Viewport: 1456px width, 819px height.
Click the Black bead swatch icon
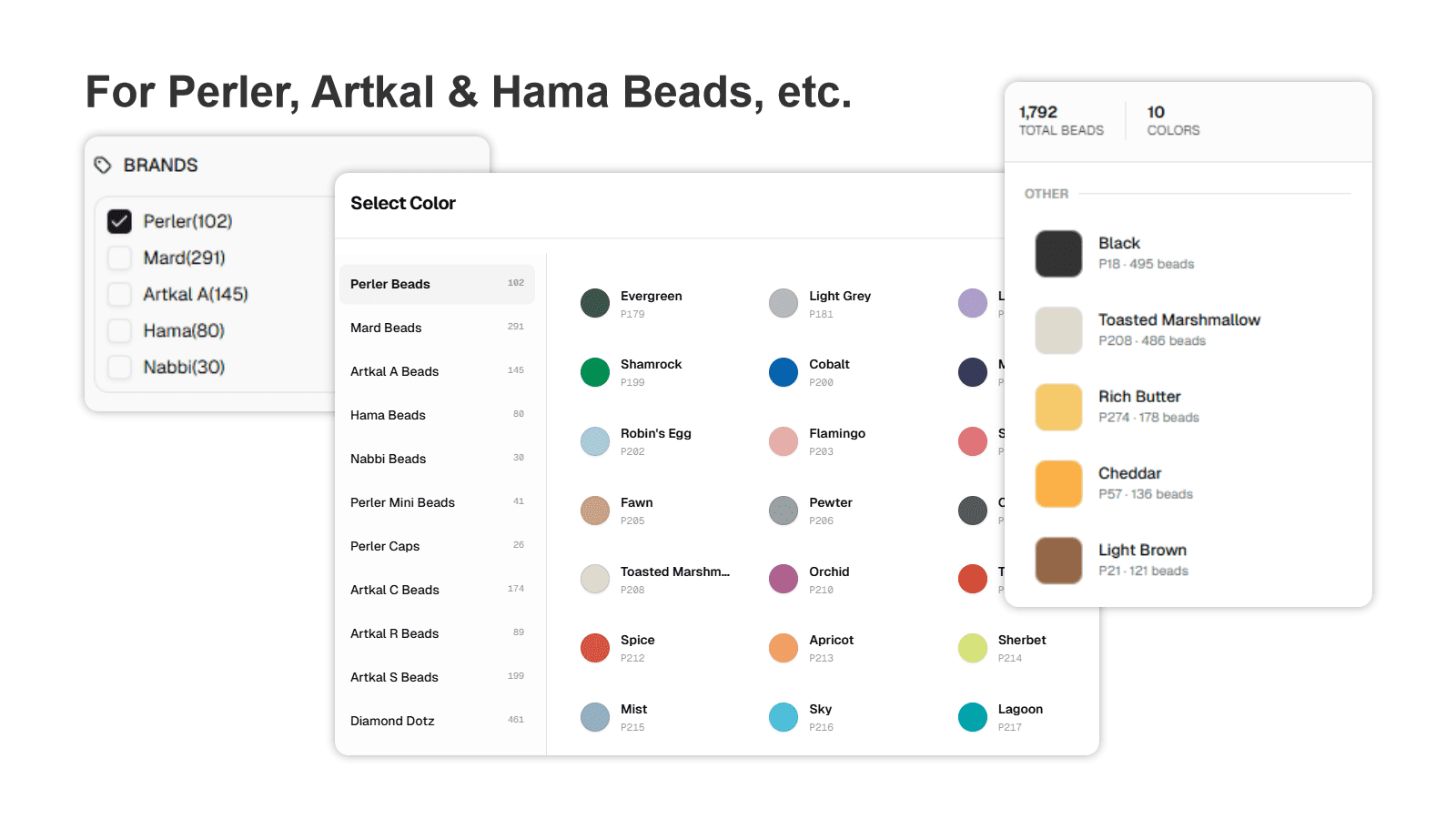[x=1057, y=254]
